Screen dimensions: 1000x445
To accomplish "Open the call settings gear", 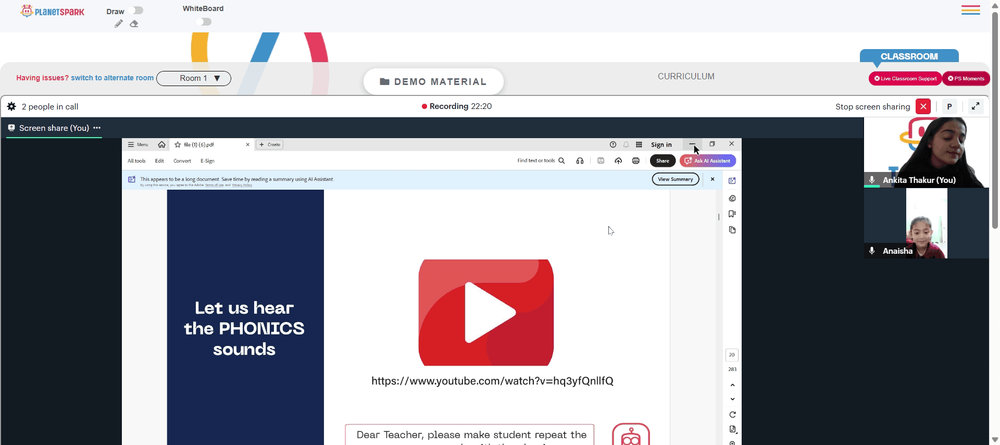I will (x=11, y=106).
